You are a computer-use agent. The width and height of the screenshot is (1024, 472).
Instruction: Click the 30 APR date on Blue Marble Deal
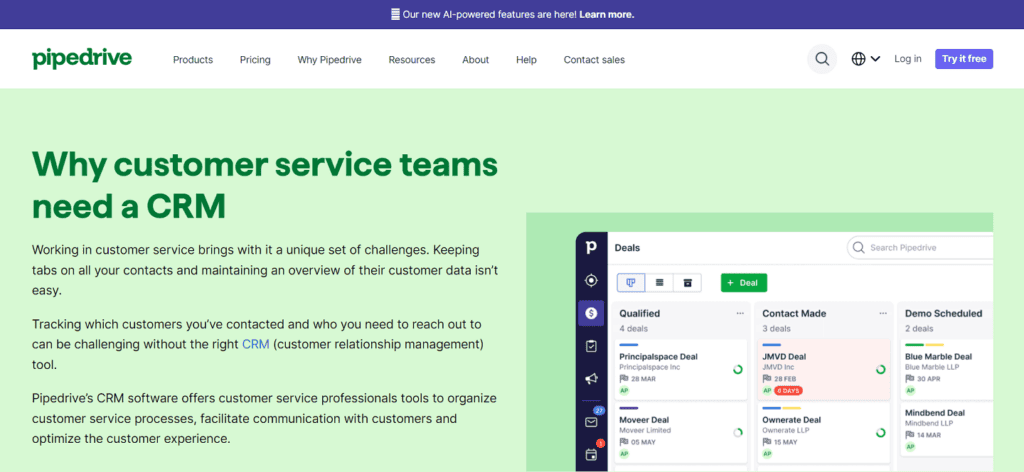[x=929, y=379]
